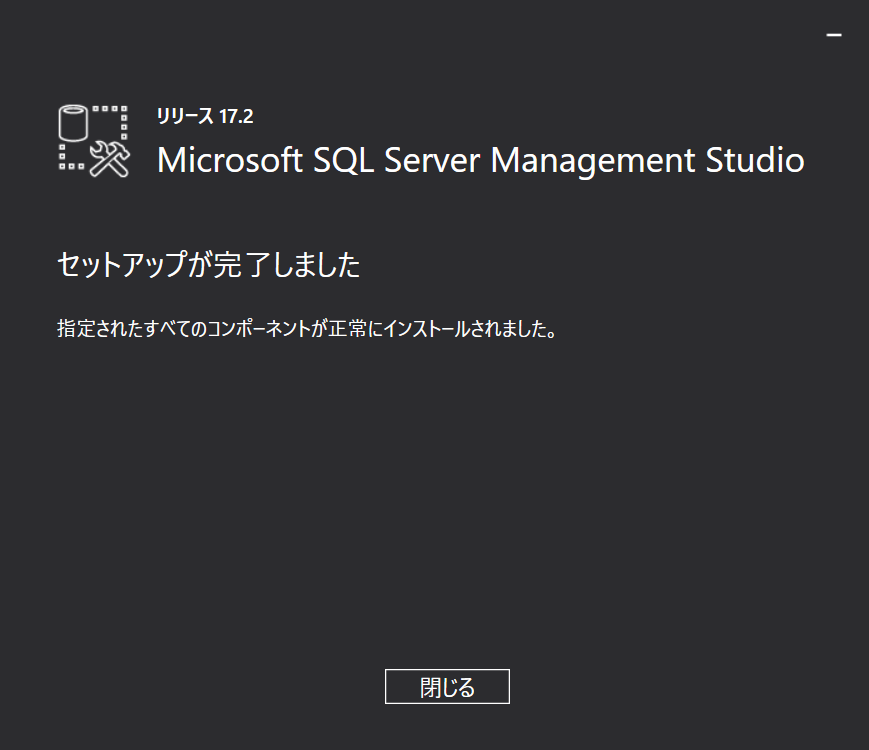
Task: Click the database cylinder in the logo
Action: (x=73, y=123)
